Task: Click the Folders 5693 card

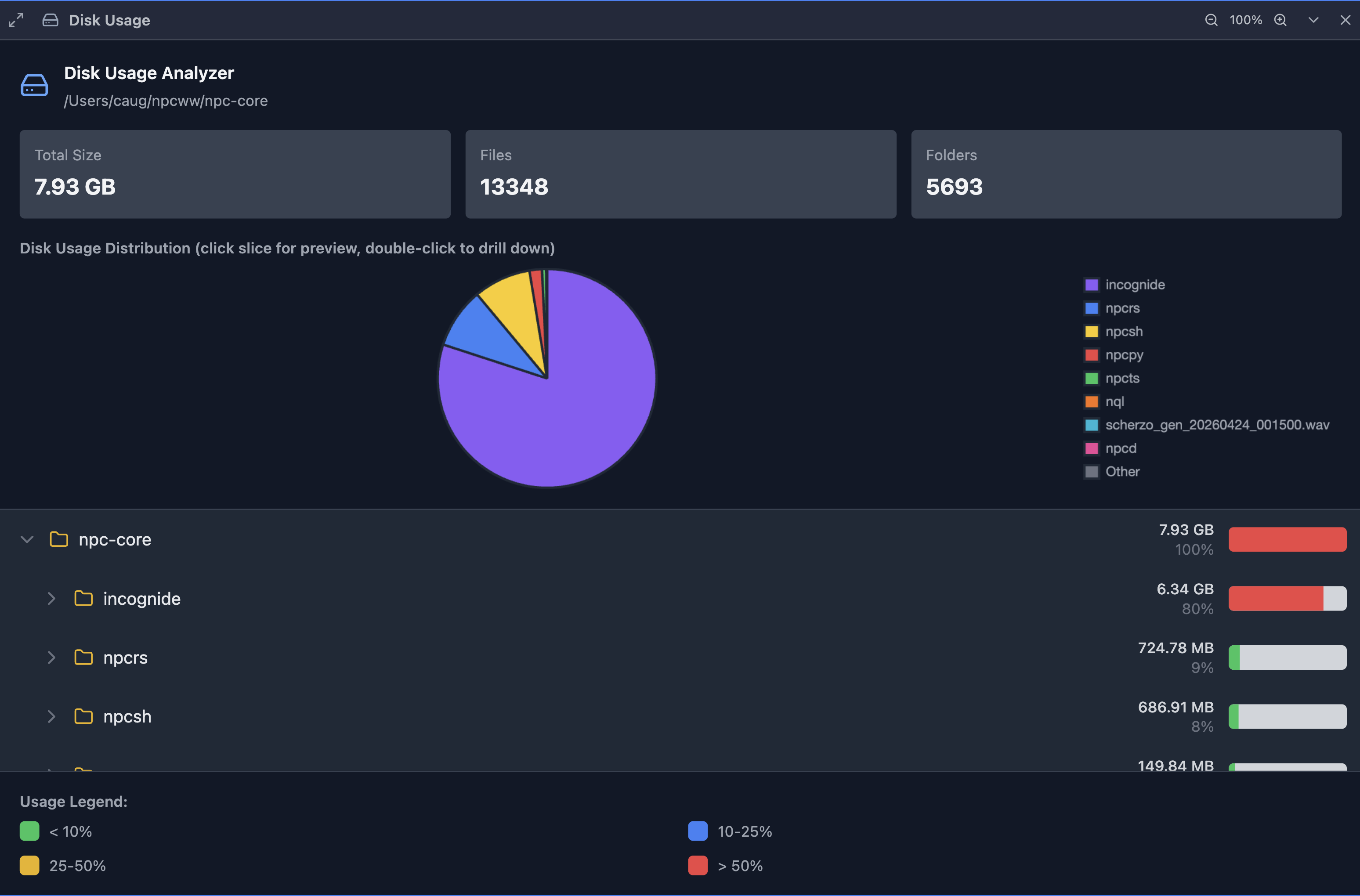Action: click(x=1126, y=174)
